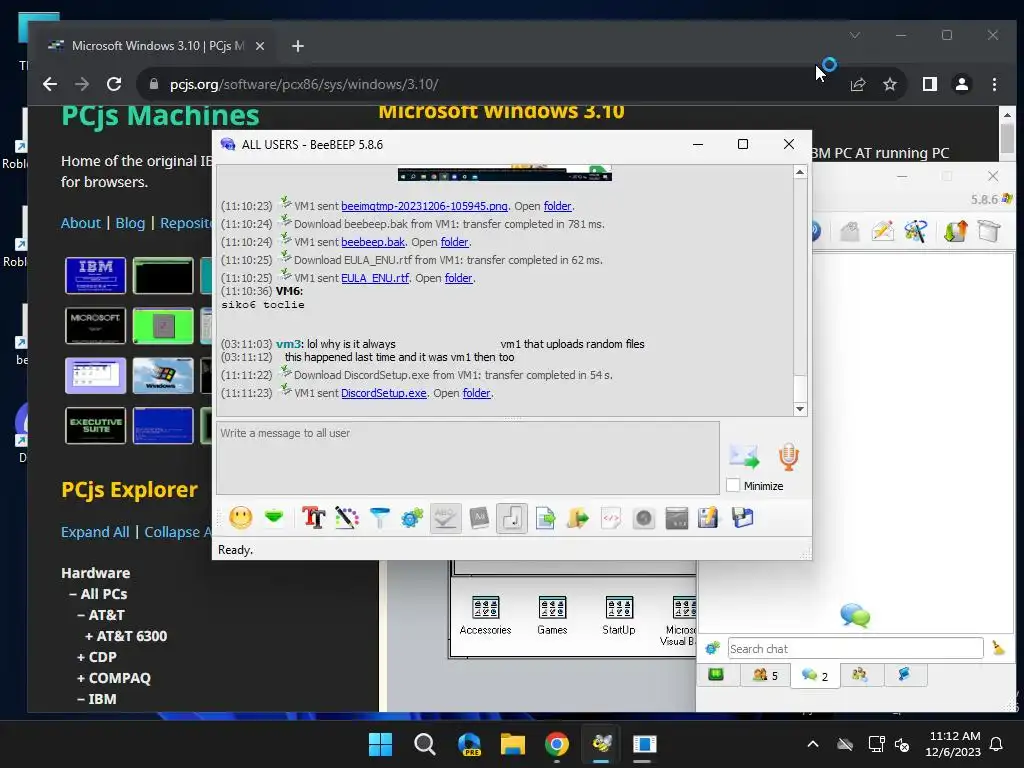Switch to the users tab showing 5
1024x768 pixels.
click(x=765, y=675)
